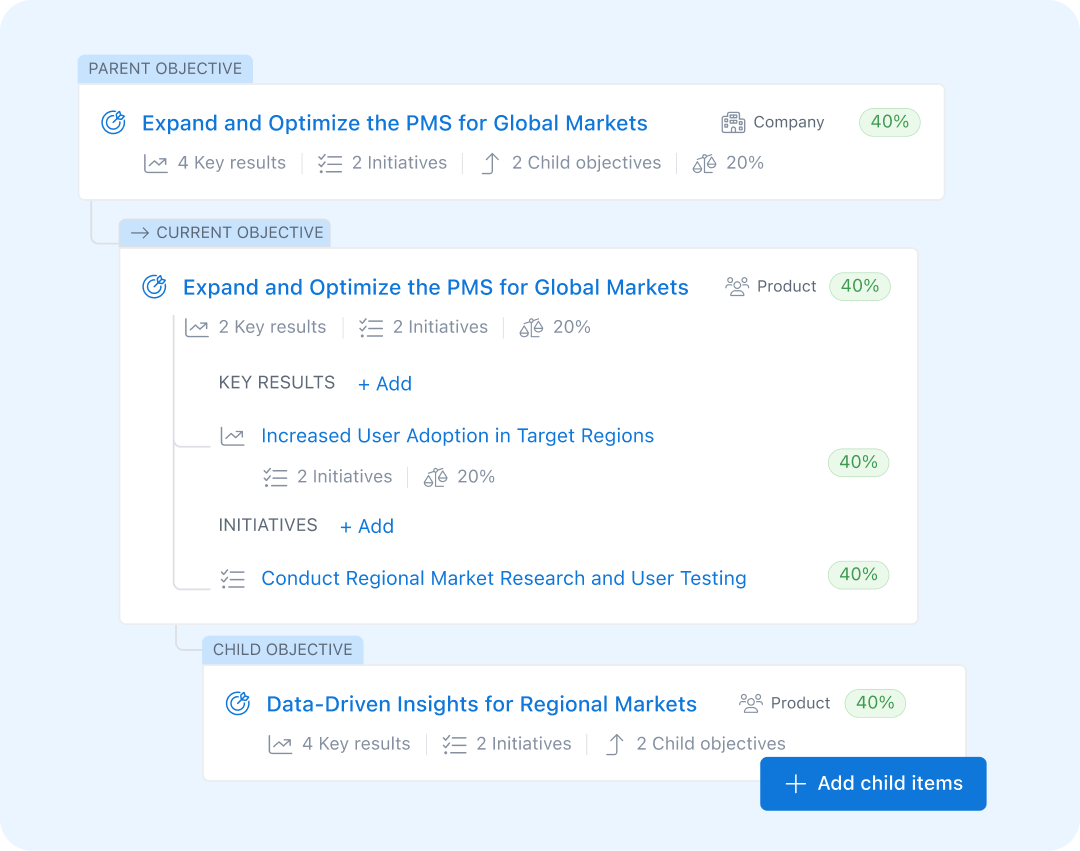The height and width of the screenshot is (851, 1080).
Task: Click the INITIATIVES section heading
Action: [268, 525]
